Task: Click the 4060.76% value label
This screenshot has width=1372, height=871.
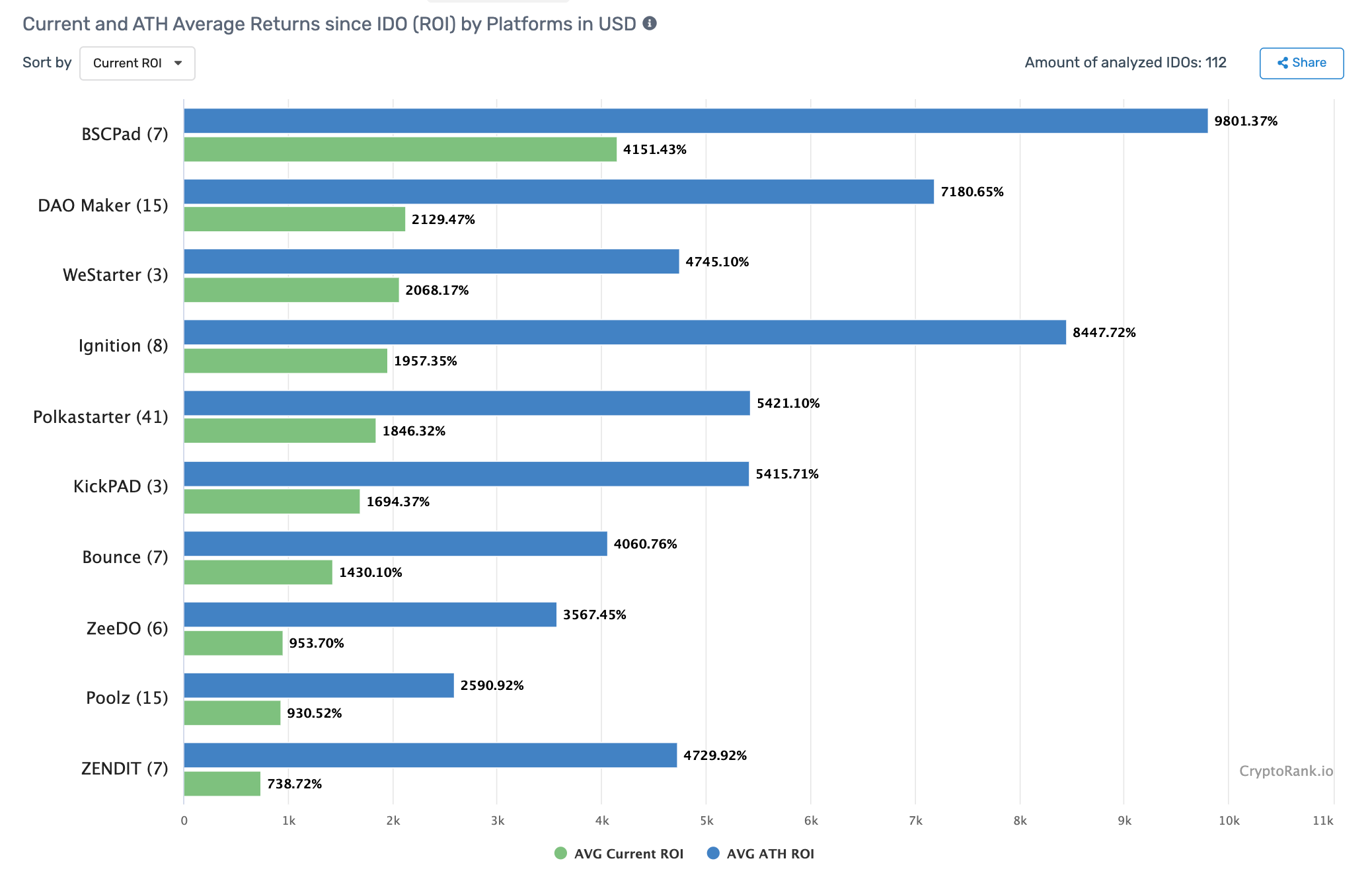Action: pyautogui.click(x=646, y=544)
